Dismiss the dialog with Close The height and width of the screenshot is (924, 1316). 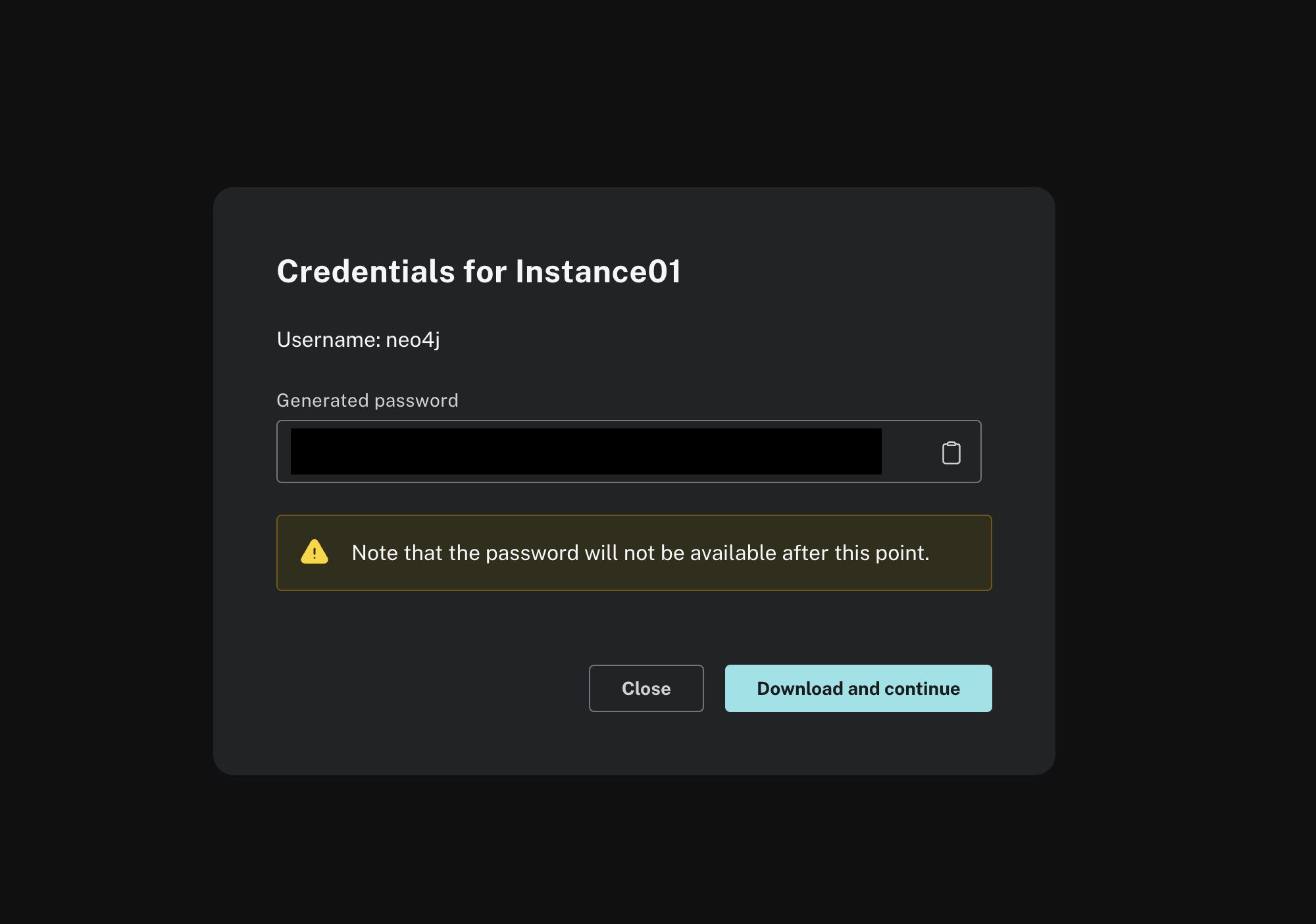645,688
